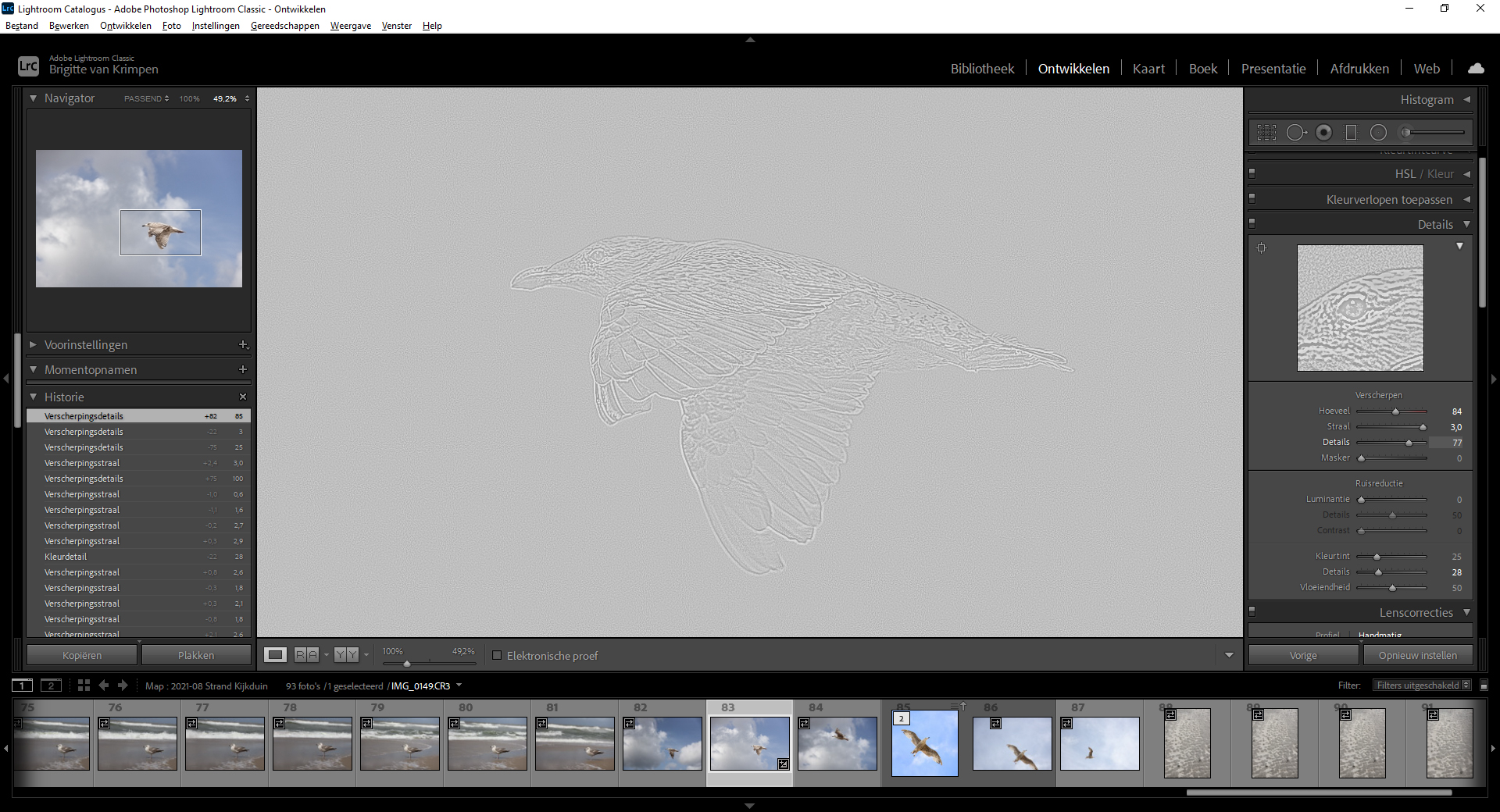
Task: Activate the Red Eye Correction tool
Action: [1323, 133]
